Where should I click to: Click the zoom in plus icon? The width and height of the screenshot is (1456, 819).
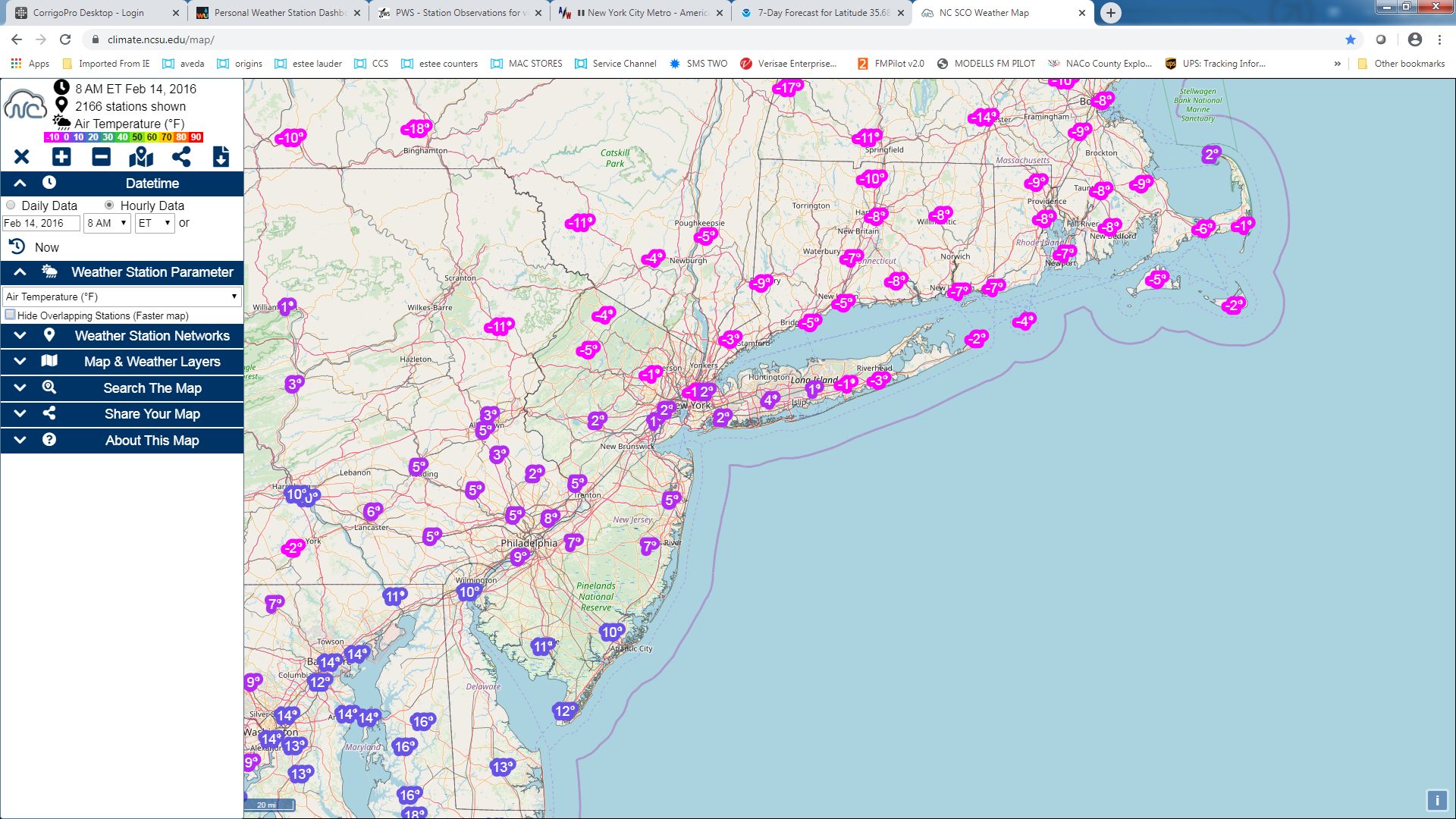[61, 157]
